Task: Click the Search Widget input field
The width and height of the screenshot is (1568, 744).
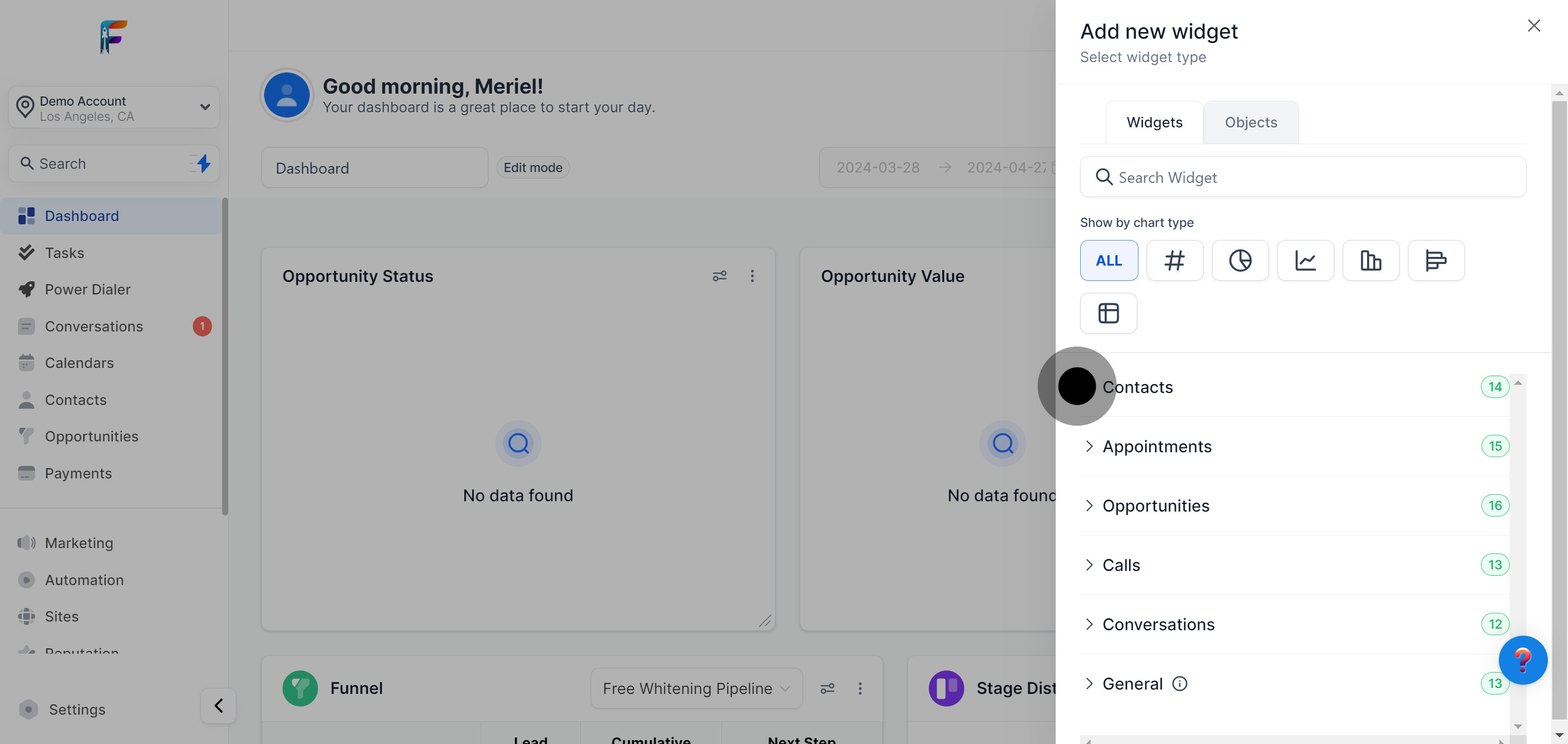Action: coord(1303,177)
